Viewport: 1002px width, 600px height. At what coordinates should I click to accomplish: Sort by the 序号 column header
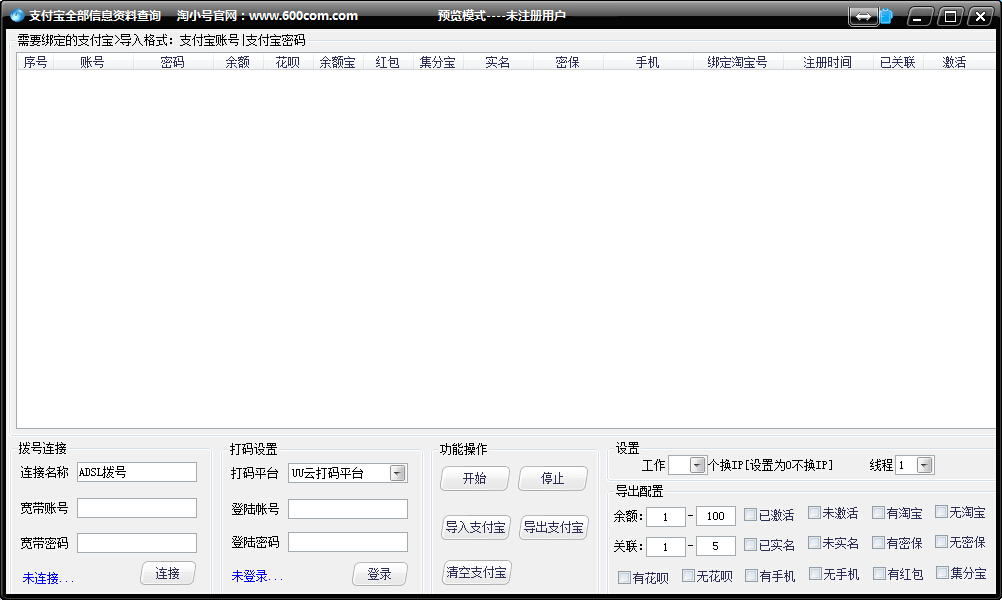35,62
